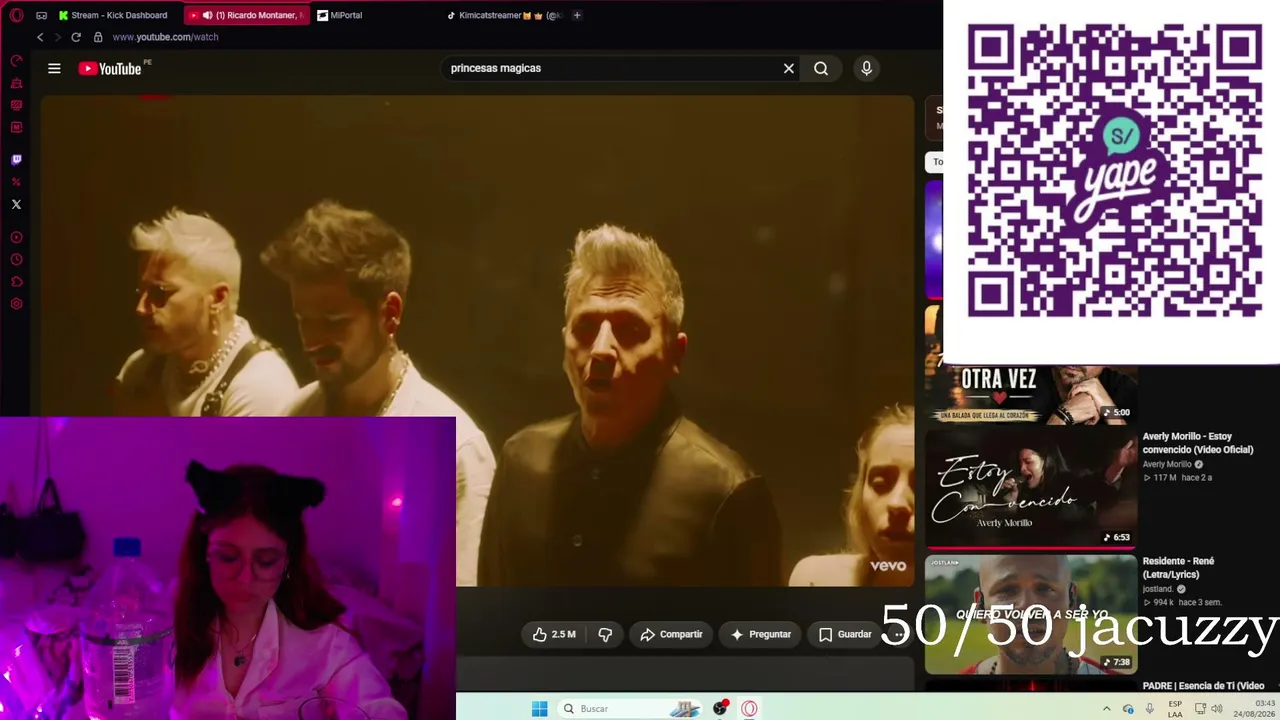Open 'Averly Morillo - Estoy convencido' video title
The height and width of the screenshot is (720, 1280).
click(1198, 443)
